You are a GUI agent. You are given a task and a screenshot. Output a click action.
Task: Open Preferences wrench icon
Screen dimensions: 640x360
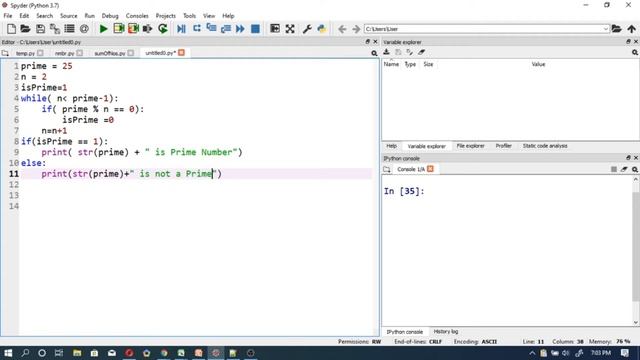pyautogui.click(x=307, y=29)
